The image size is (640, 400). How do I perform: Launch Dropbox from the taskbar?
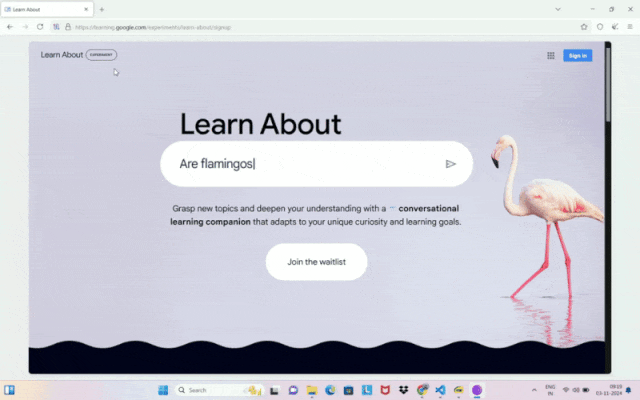[x=403, y=390]
